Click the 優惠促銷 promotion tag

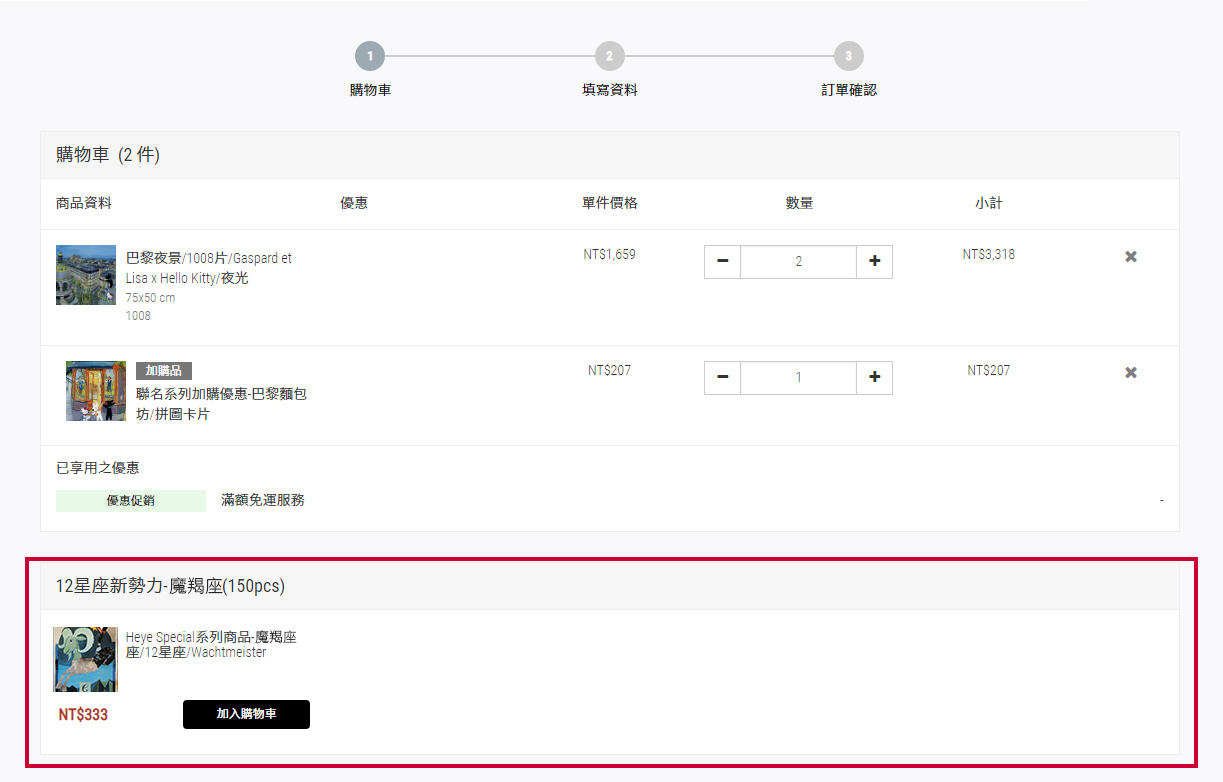(x=131, y=501)
